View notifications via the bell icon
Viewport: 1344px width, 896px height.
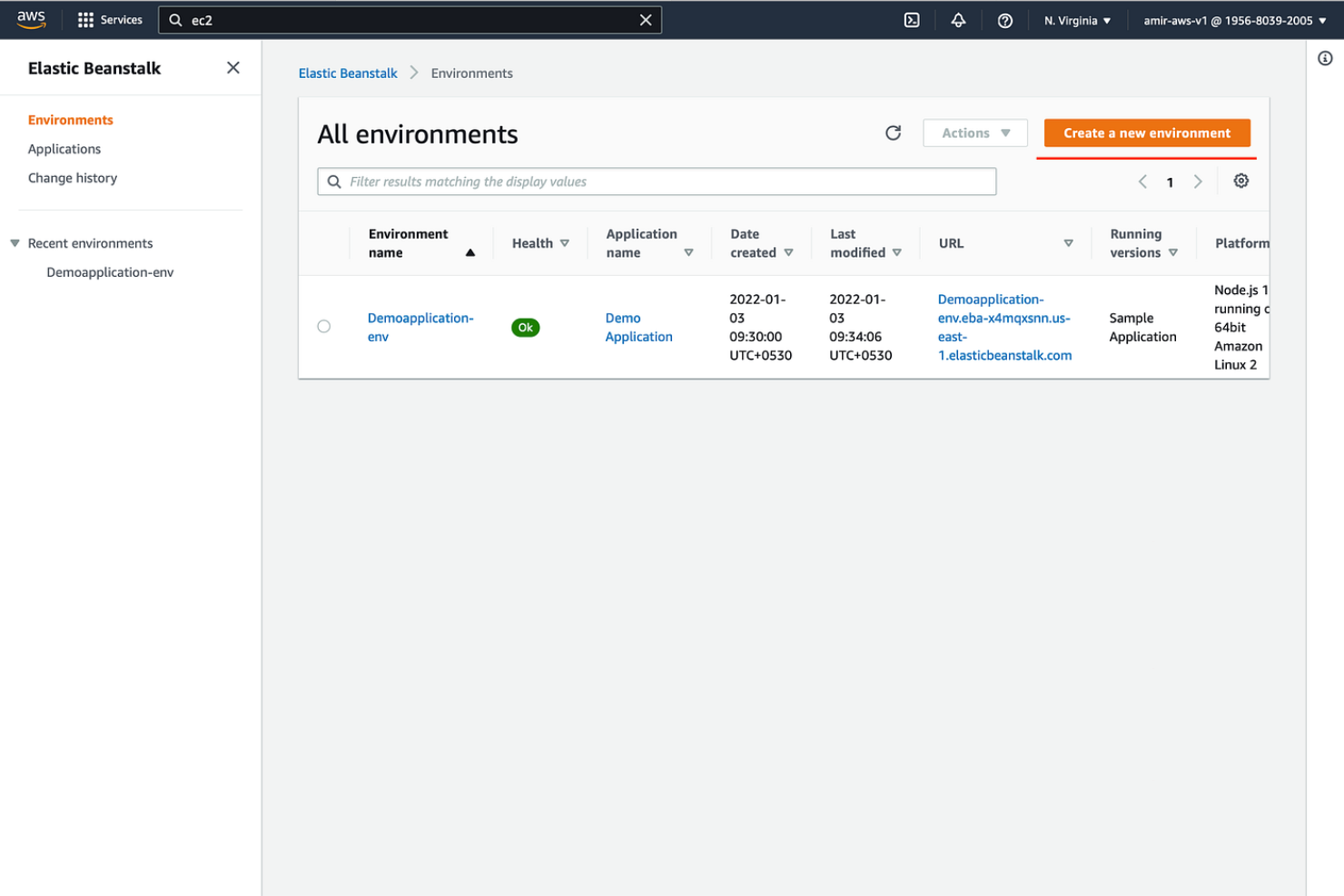(x=958, y=19)
